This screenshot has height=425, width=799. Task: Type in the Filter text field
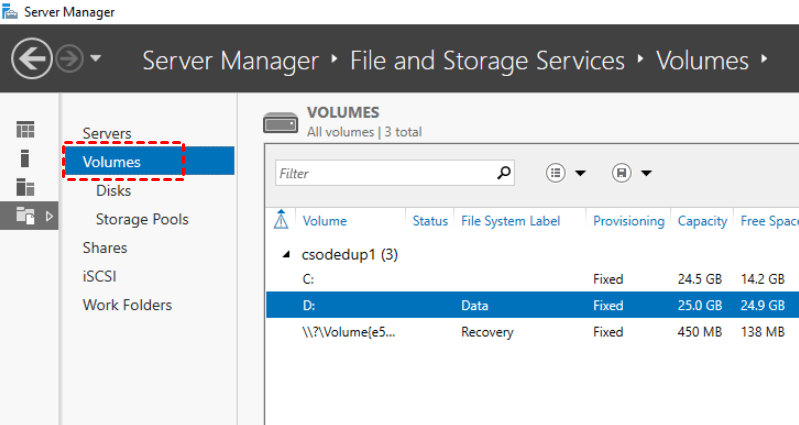[385, 173]
